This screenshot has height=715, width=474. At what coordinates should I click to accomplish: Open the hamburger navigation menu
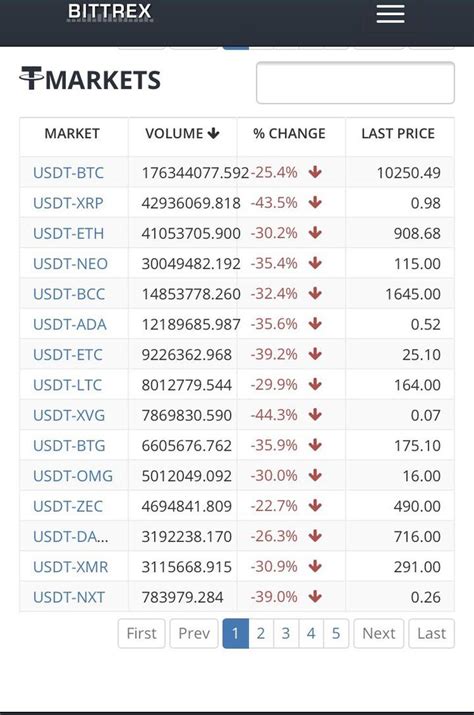[390, 14]
